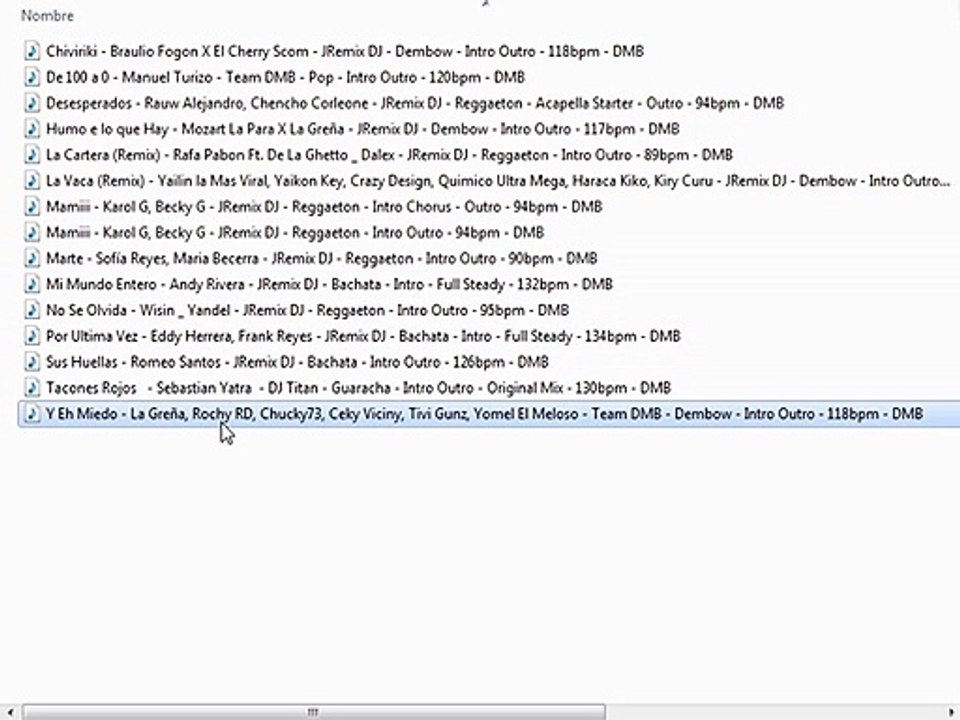This screenshot has width=960, height=720.
Task: Click the right arrow of horizontal scrollbar
Action: point(952,712)
